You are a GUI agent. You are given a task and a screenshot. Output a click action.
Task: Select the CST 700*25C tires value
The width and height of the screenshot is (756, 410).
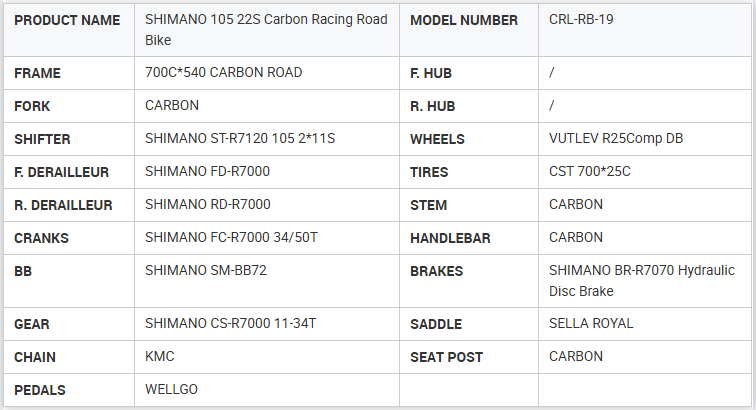[590, 172]
